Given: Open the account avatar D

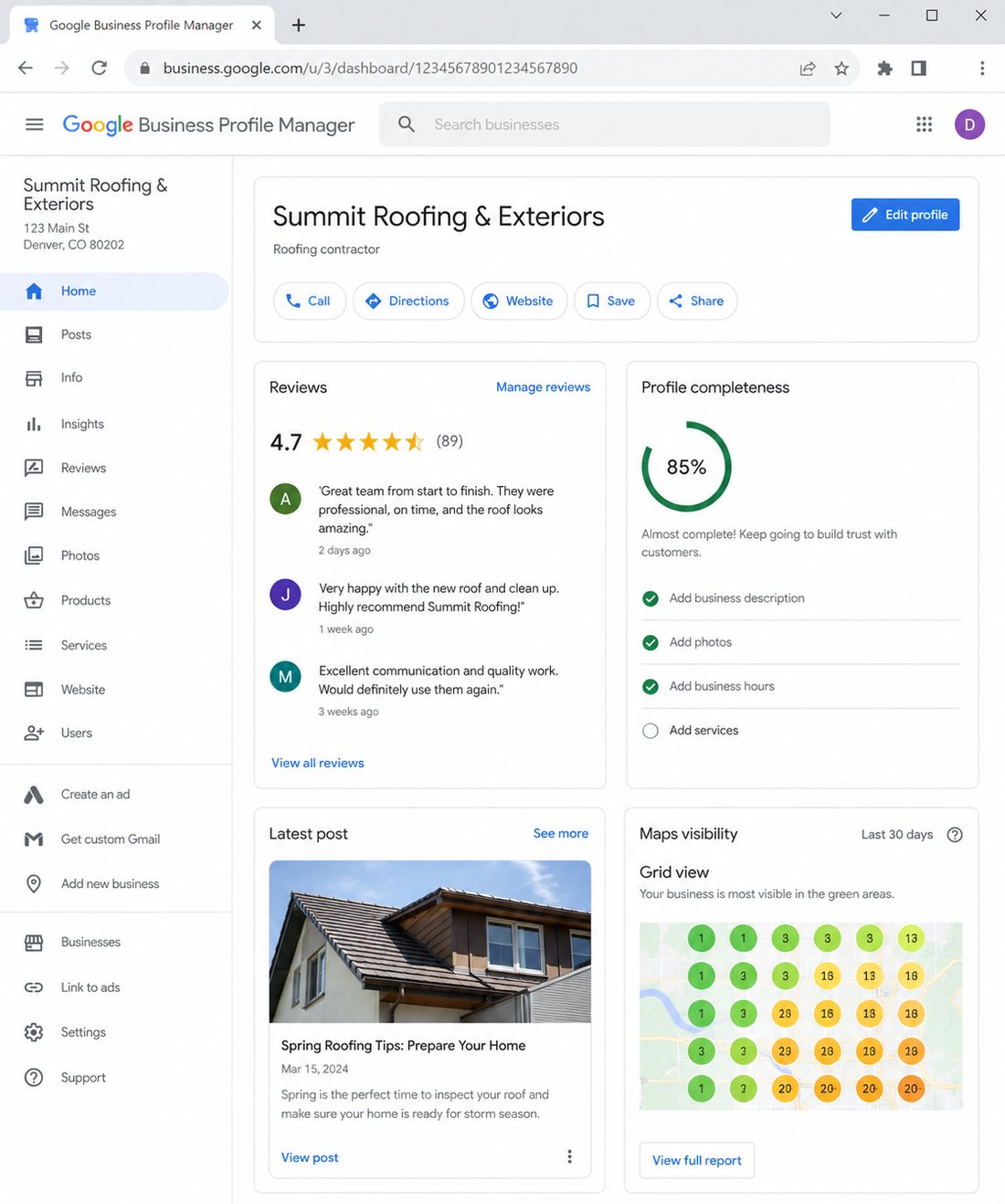Looking at the screenshot, I should [x=969, y=124].
